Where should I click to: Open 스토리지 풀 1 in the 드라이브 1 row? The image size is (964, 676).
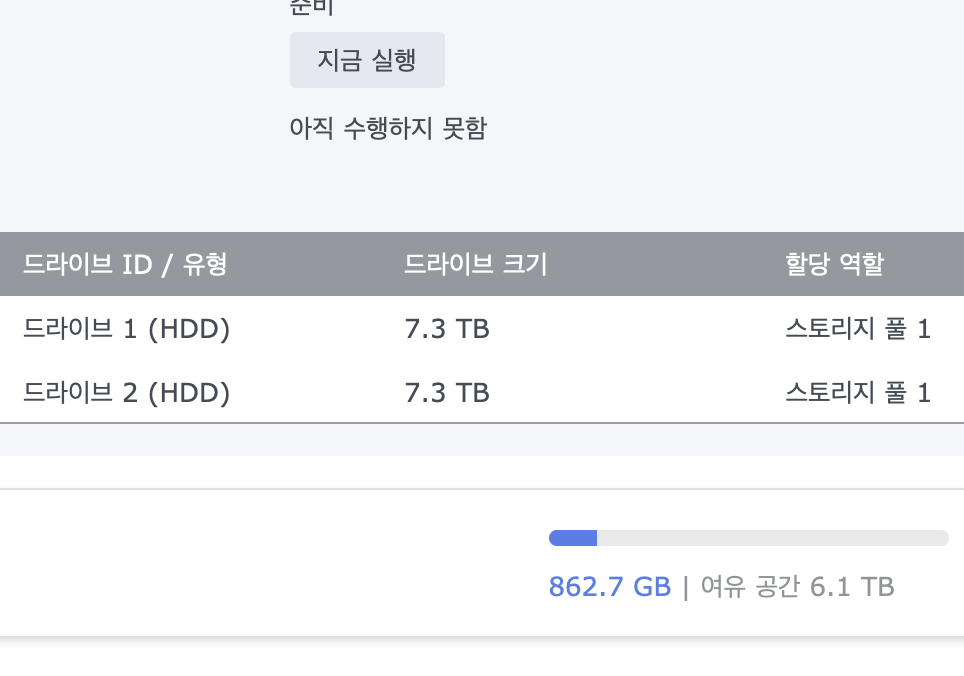pos(858,329)
